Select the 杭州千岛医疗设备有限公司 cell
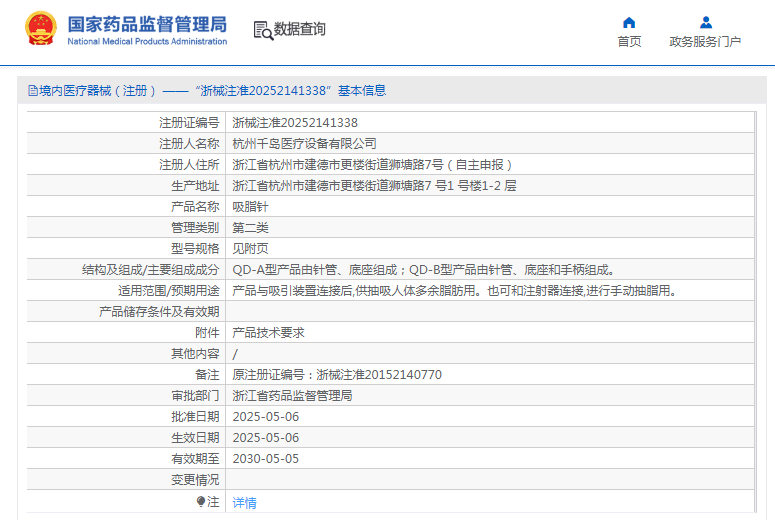 (304, 143)
